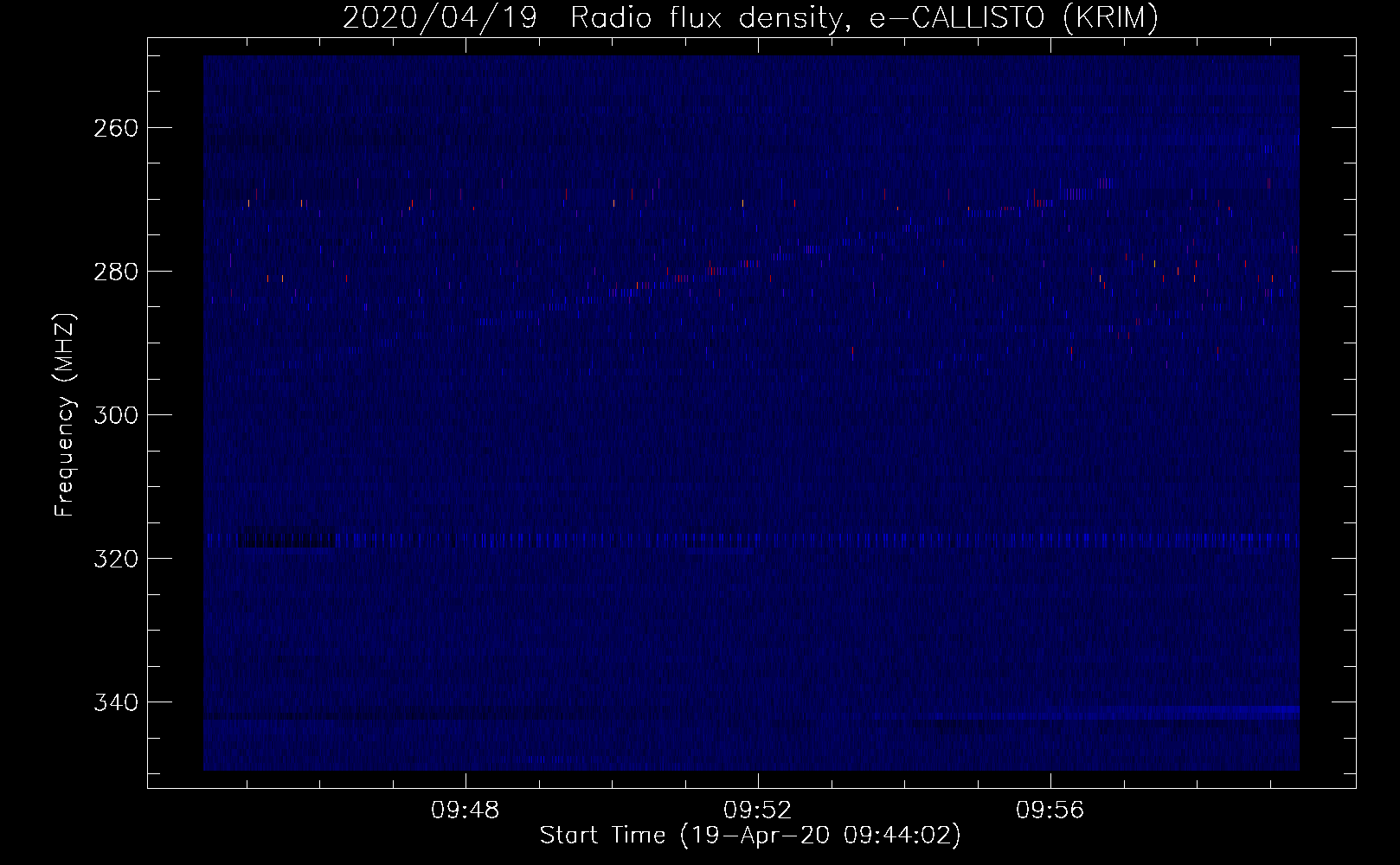Click the plot title '2020/04/19 Radio flux density, e-CALLISTO (KRIM)'
Image resolution: width=1400 pixels, height=865 pixels.
tap(750, 18)
